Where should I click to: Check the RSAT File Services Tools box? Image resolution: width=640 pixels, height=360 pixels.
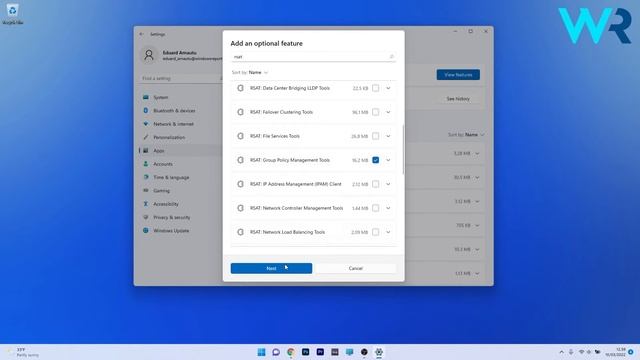pyautogui.click(x=376, y=136)
